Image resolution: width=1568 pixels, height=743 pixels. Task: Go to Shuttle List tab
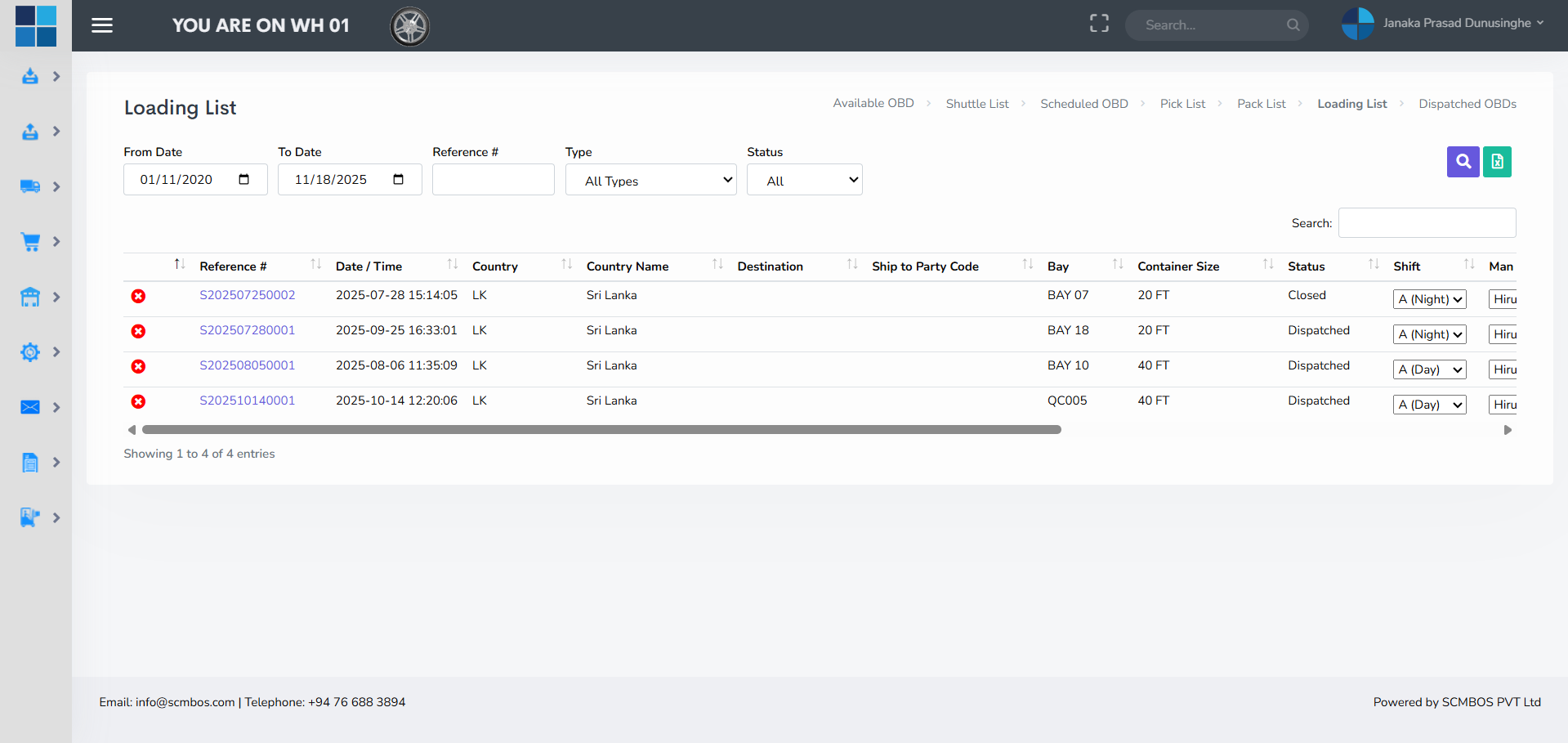977,104
